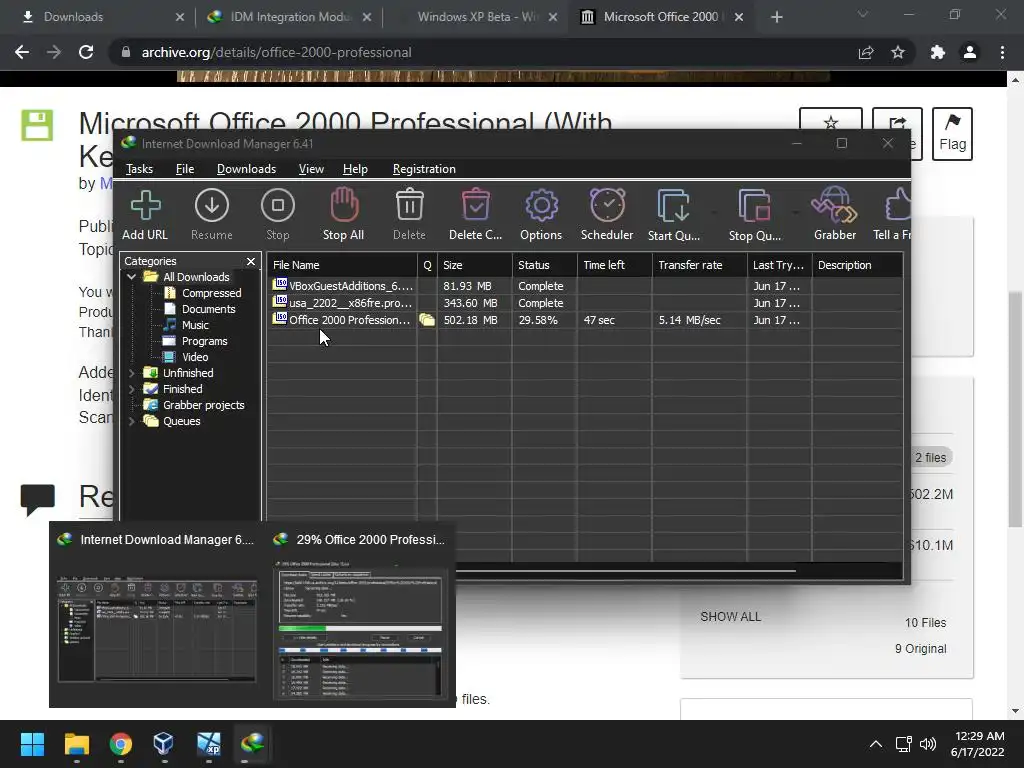Open the View menu
1024x768 pixels.
(311, 169)
